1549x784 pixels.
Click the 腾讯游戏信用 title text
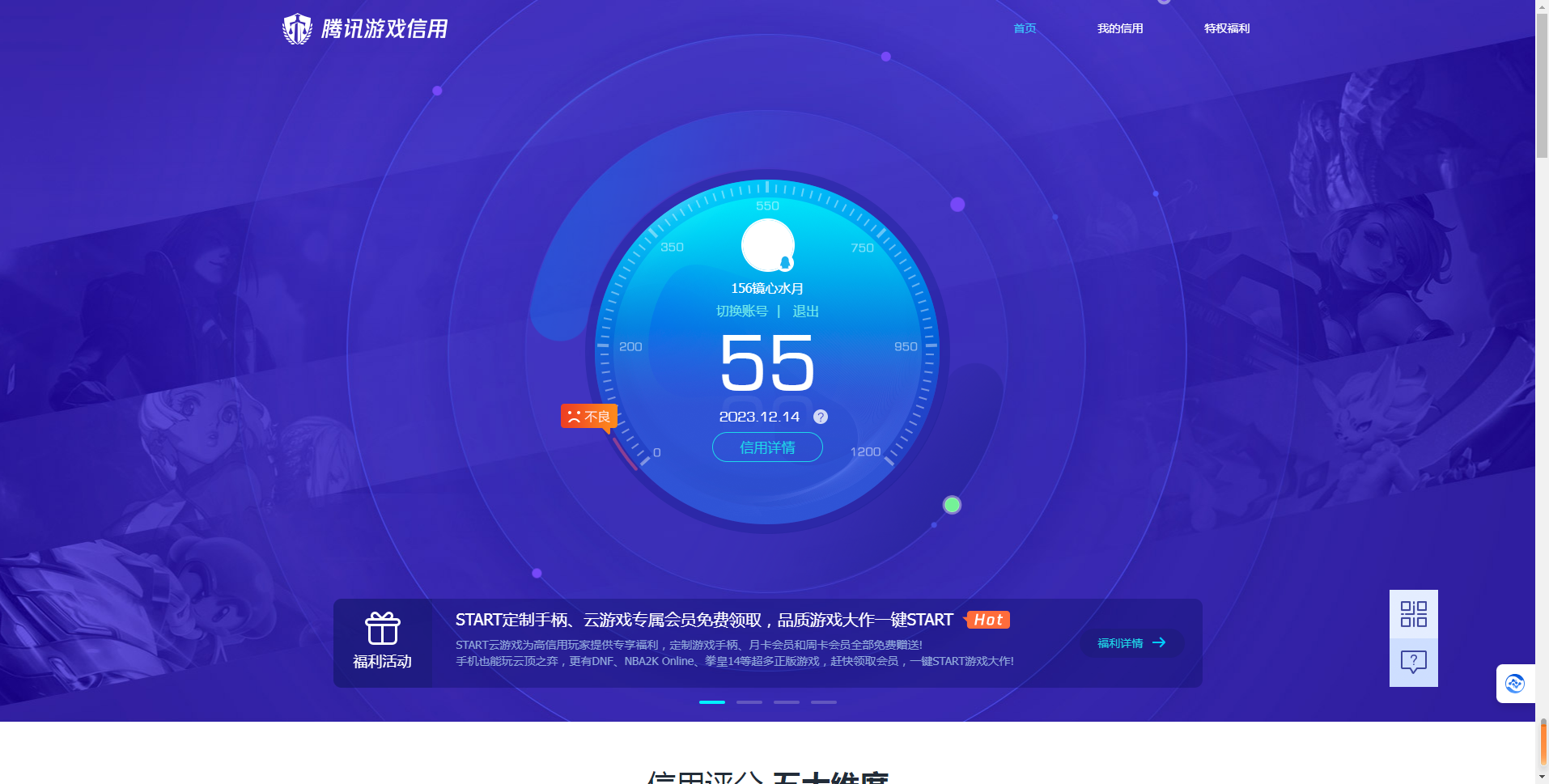point(384,29)
